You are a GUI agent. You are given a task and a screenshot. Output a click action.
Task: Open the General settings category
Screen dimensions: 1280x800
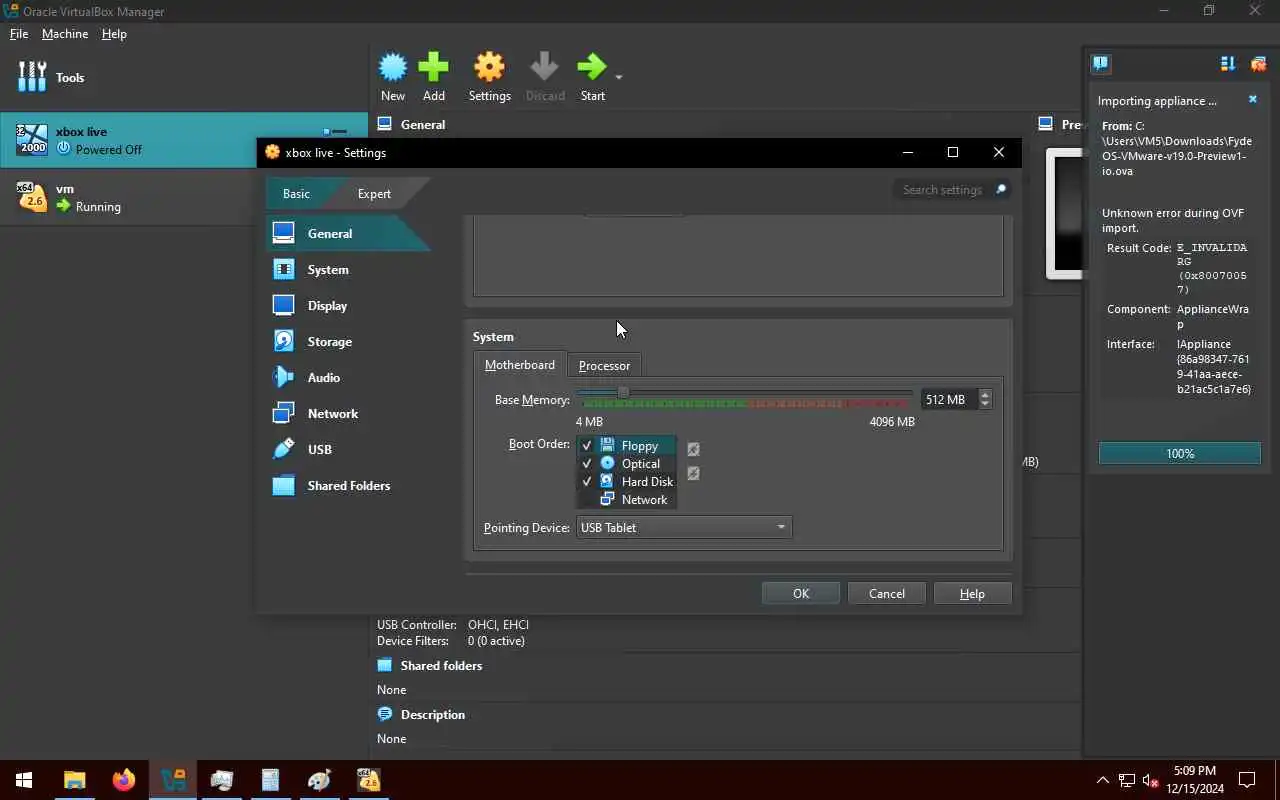click(347, 233)
